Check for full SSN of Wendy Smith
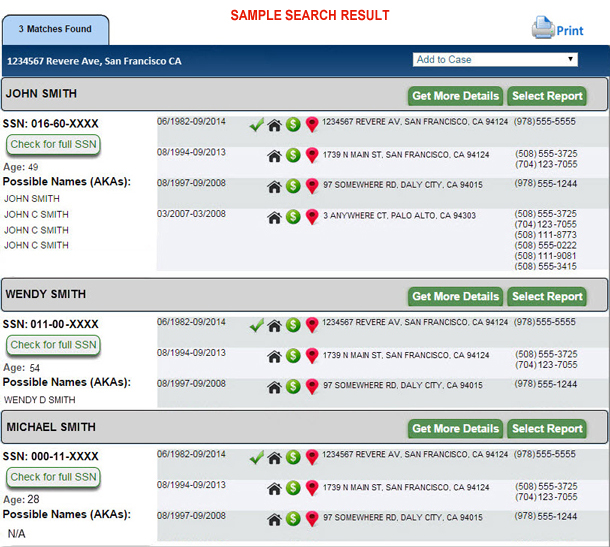 pyautogui.click(x=53, y=345)
